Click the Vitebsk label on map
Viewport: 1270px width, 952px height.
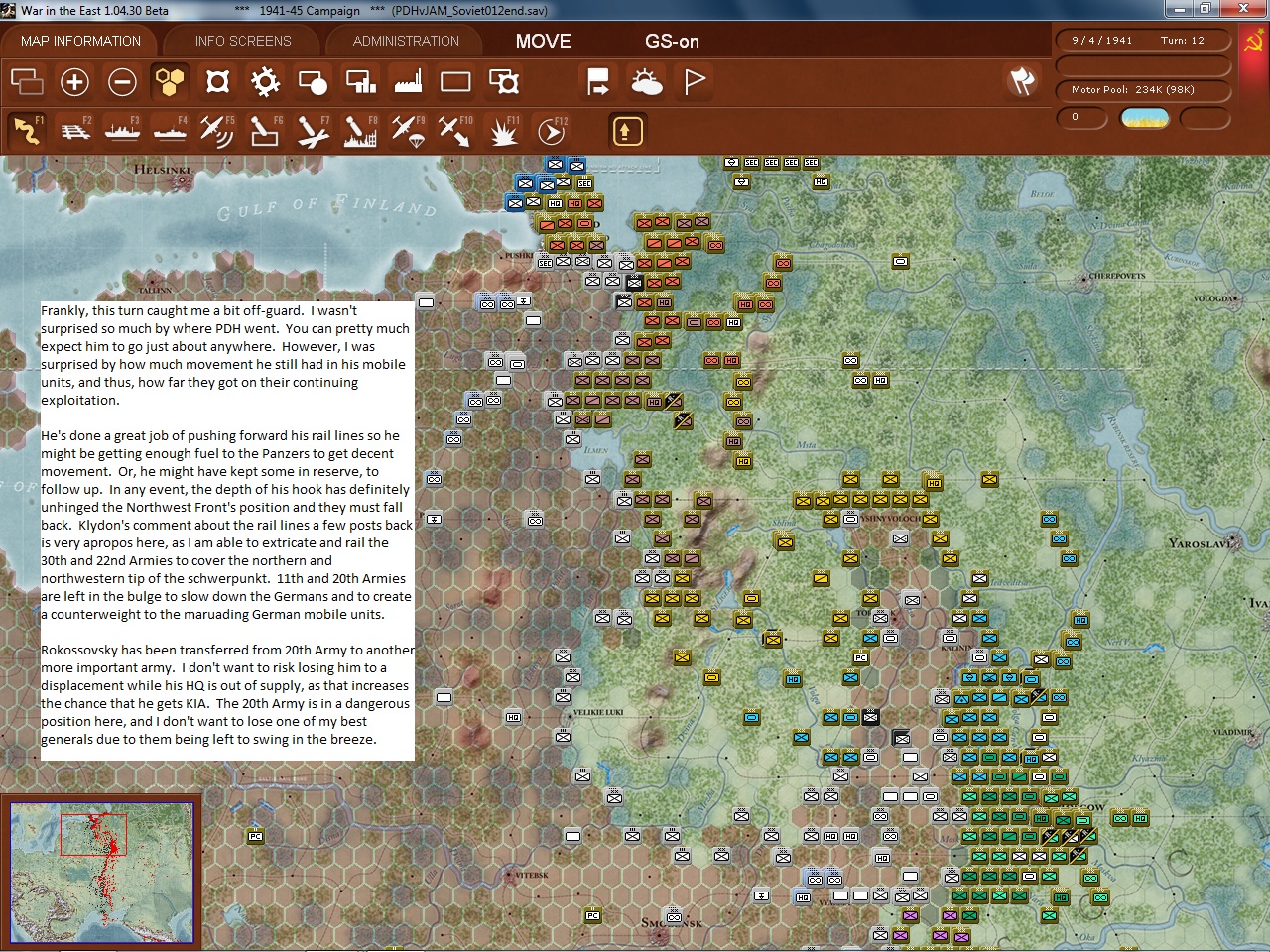532,875
